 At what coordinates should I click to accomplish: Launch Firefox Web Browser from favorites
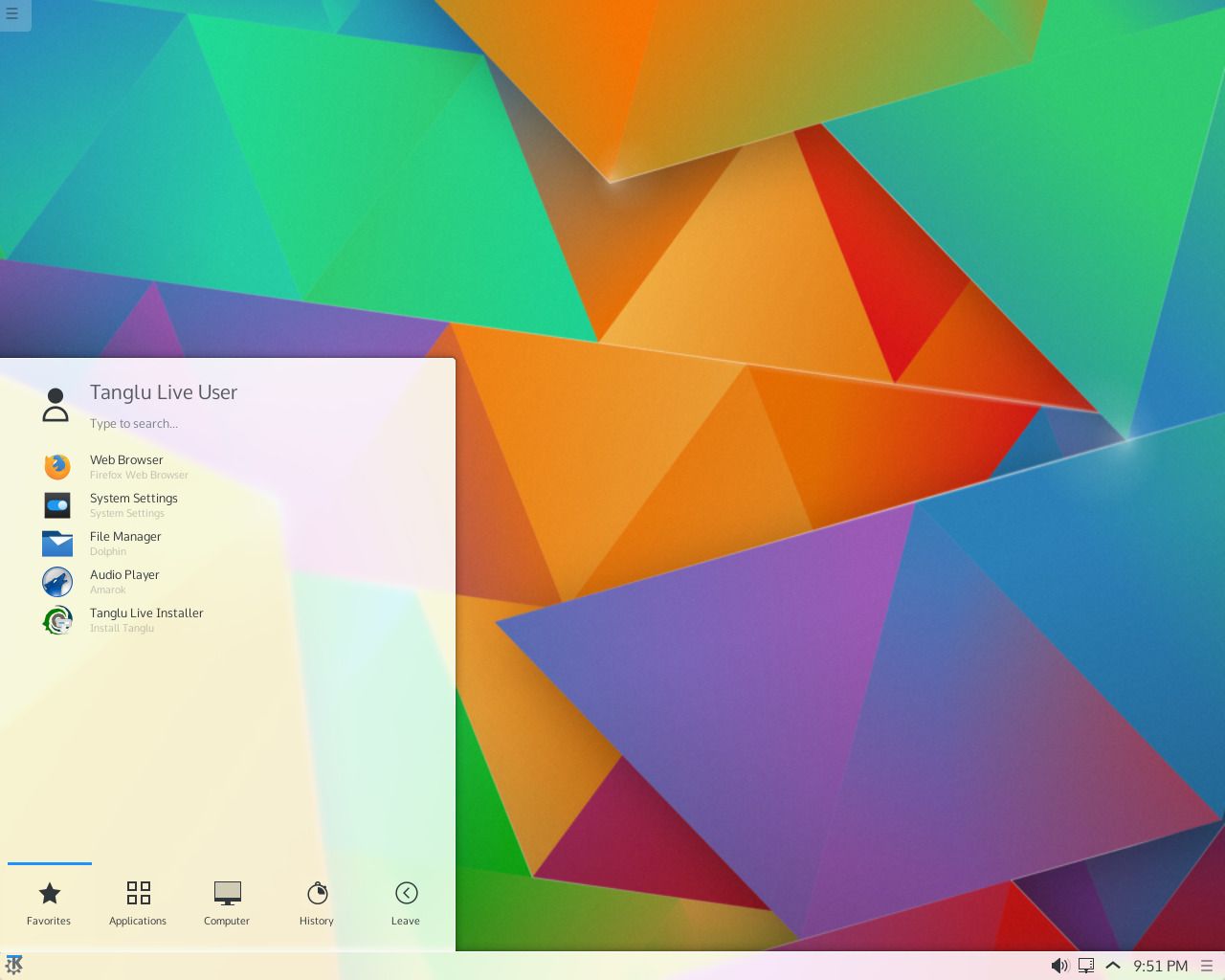(126, 466)
